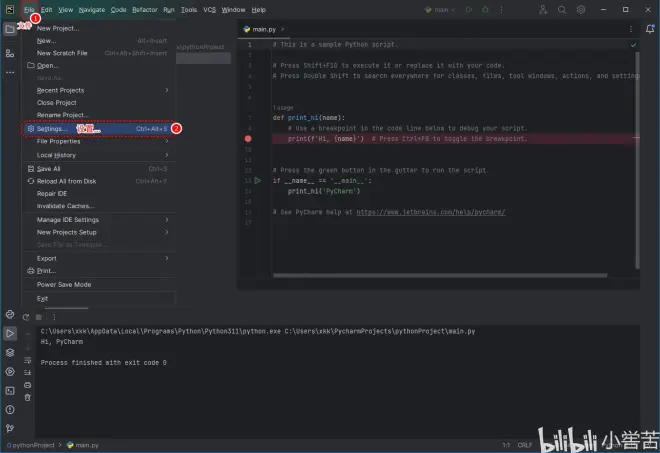
Task: Expand the Manage IDE Settings submenu
Action: tap(100, 220)
